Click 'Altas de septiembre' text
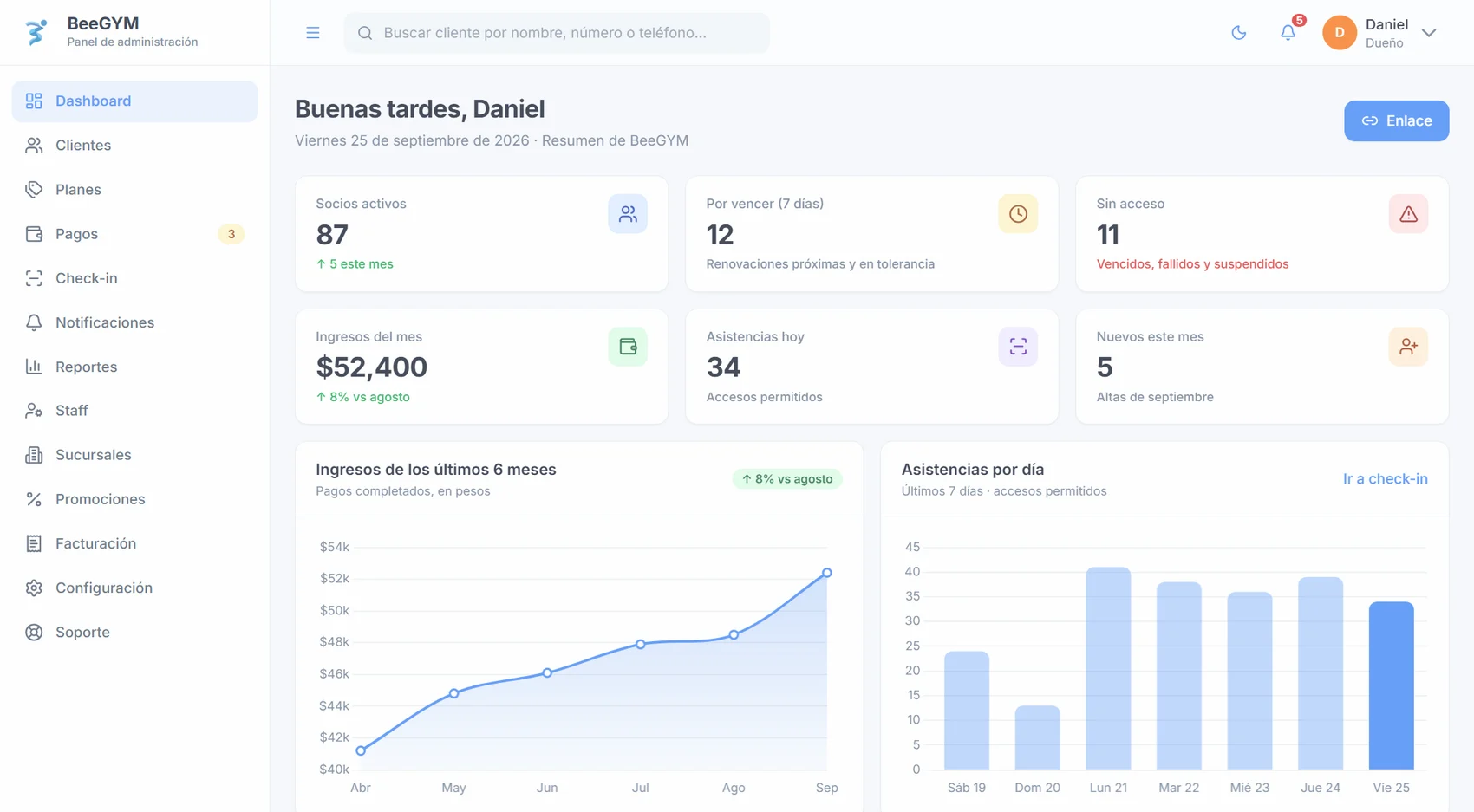Viewport: 1474px width, 812px height. click(x=1155, y=397)
